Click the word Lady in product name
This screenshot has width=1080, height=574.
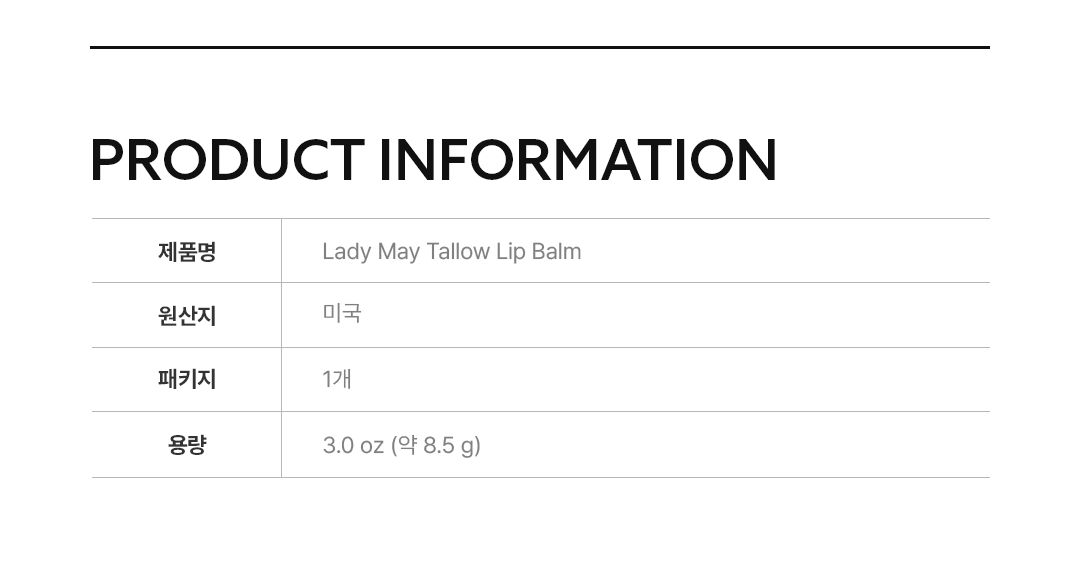point(346,252)
